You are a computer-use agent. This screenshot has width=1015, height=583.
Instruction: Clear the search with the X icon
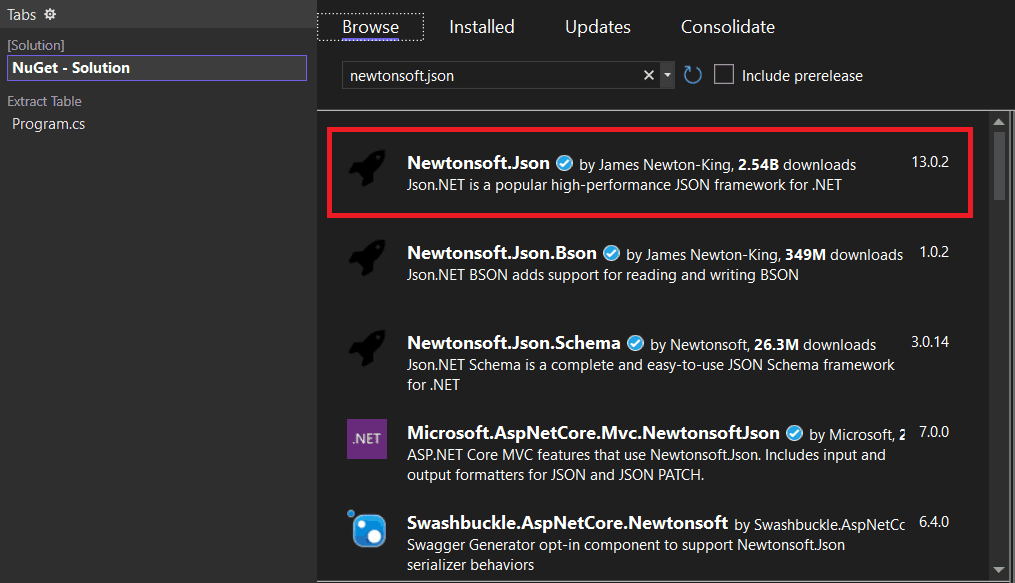[649, 74]
